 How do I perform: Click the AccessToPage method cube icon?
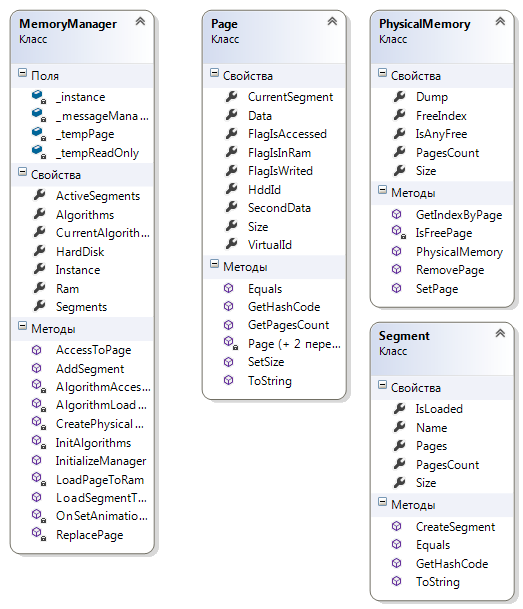(36, 350)
